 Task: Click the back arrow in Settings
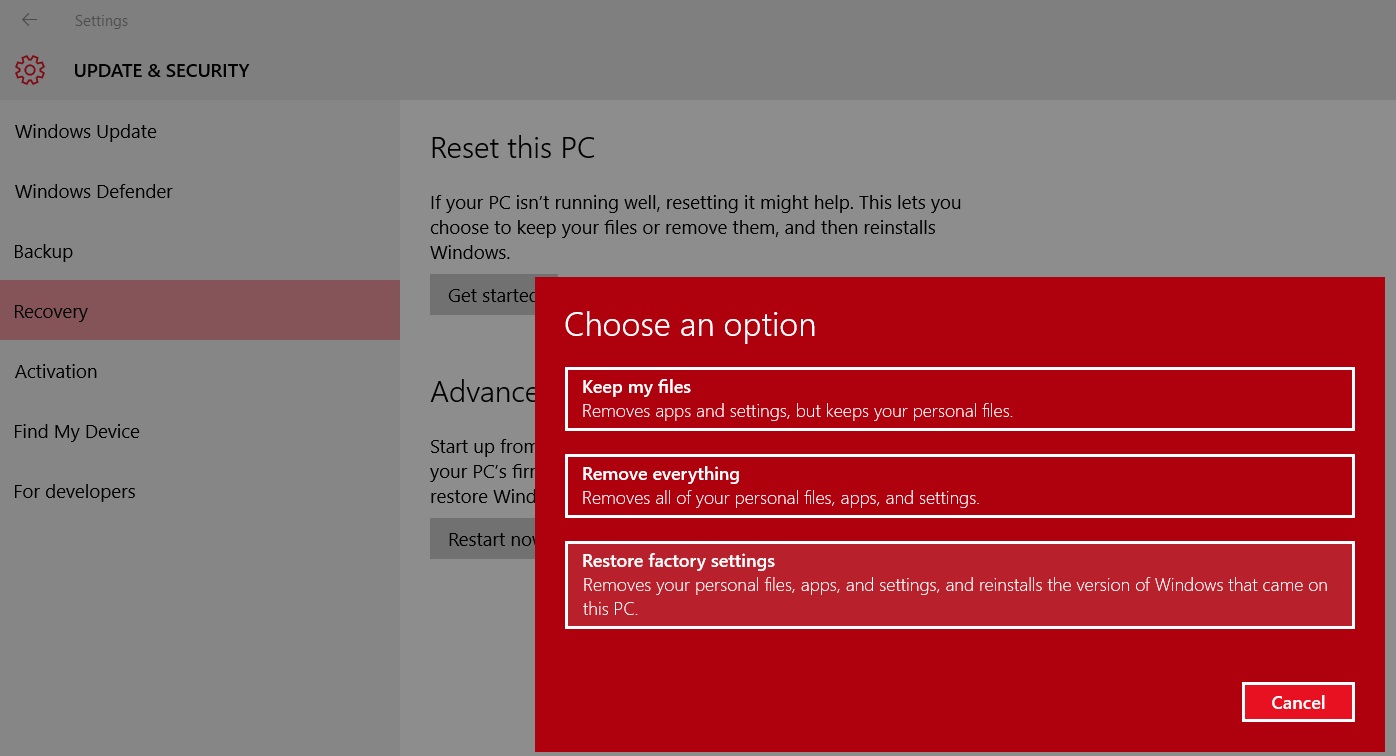[30, 20]
